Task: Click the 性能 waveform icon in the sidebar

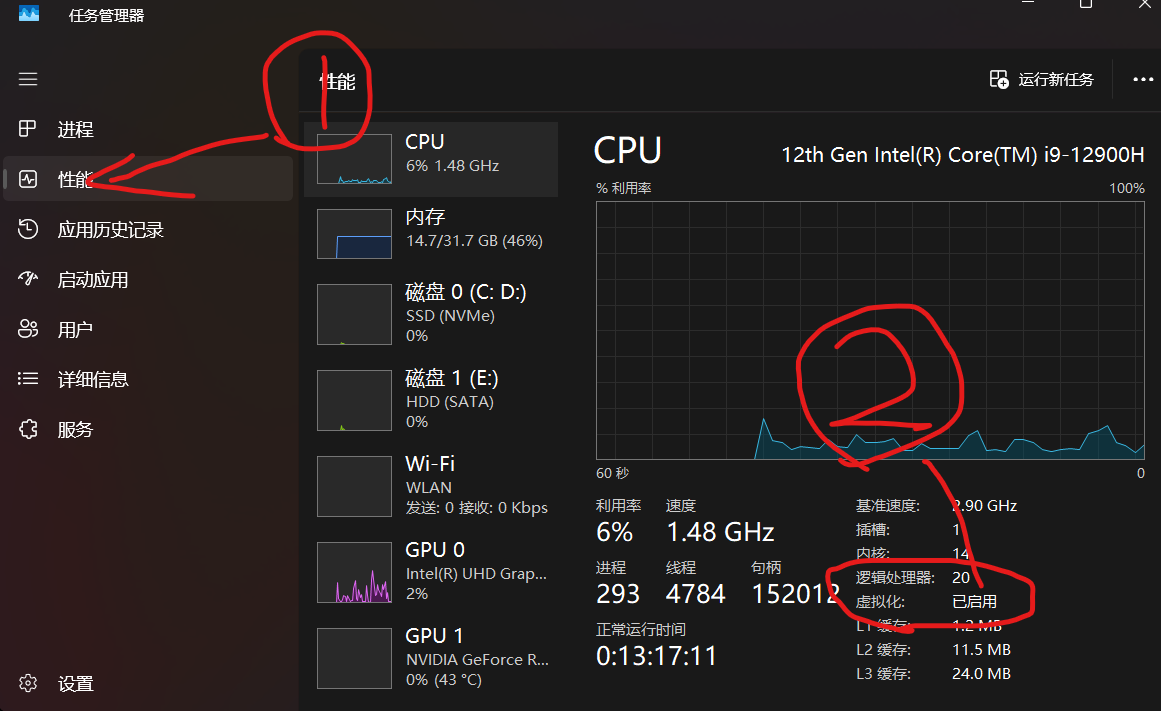Action: point(28,178)
